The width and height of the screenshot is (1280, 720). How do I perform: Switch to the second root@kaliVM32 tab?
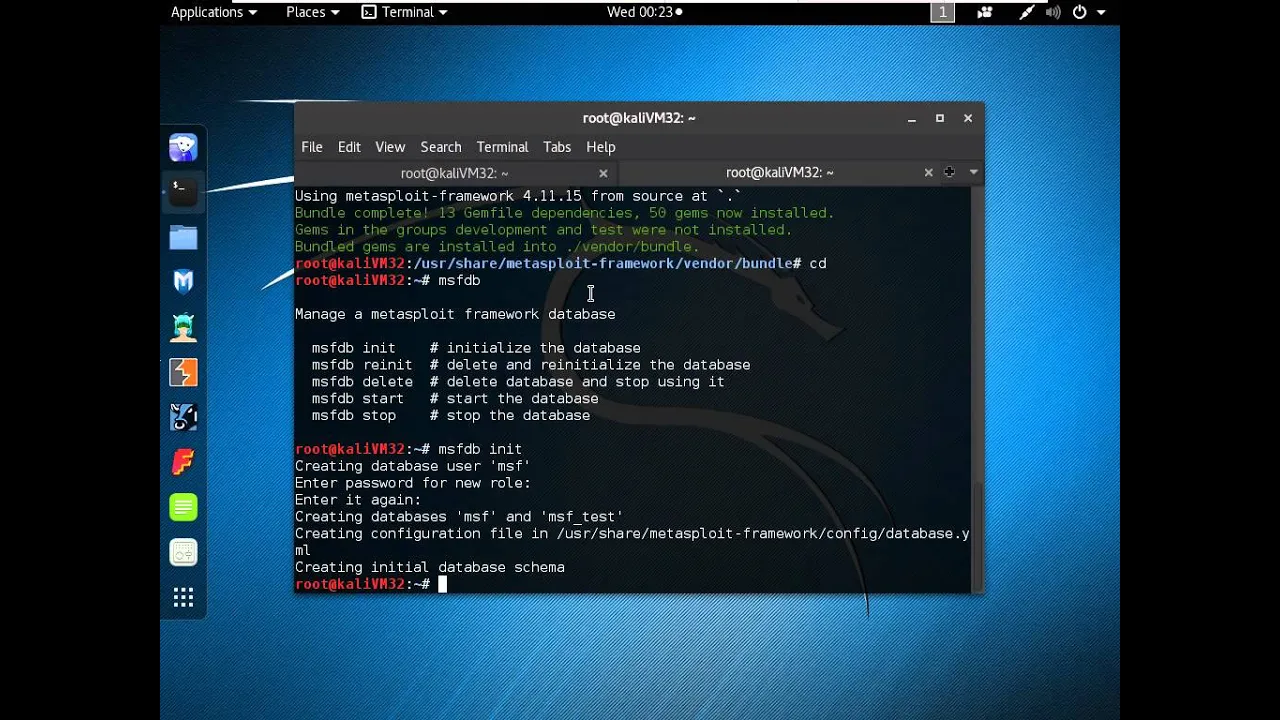779,173
